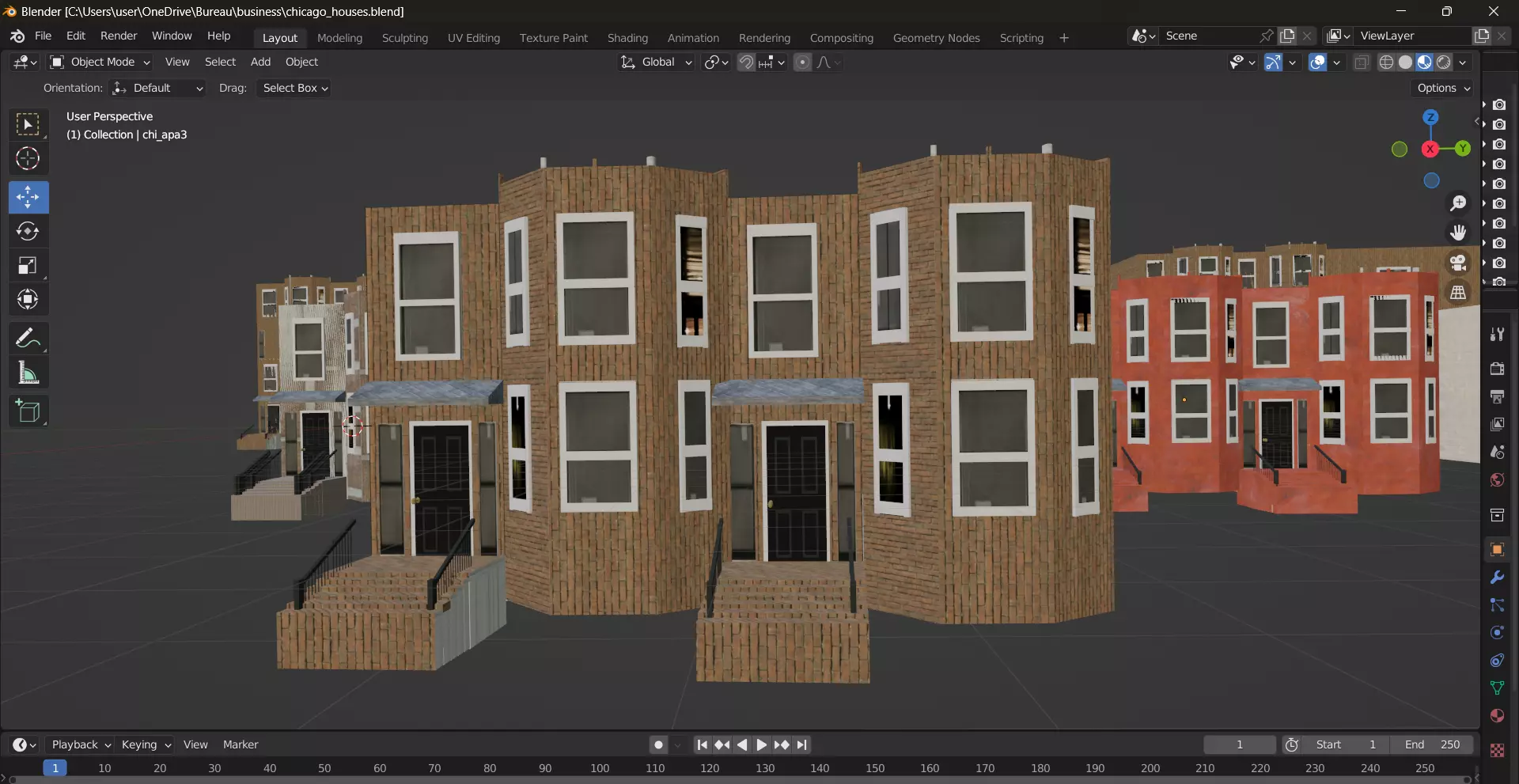
Task: Switch to rendered viewport shading
Action: point(1444,62)
